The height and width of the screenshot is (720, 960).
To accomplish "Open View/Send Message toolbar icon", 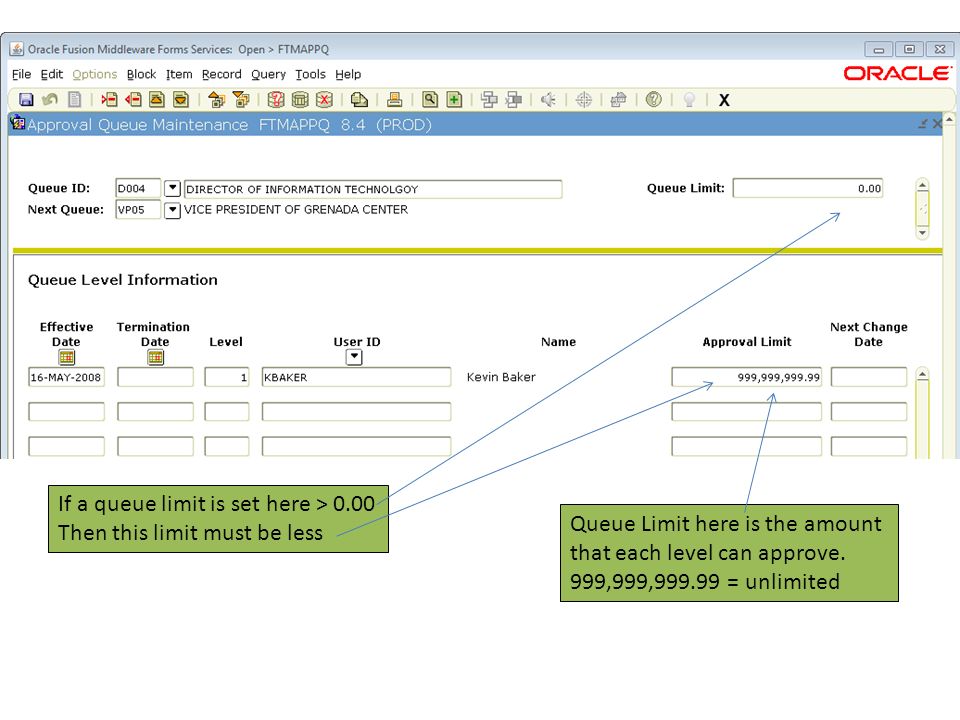I will (x=359, y=99).
